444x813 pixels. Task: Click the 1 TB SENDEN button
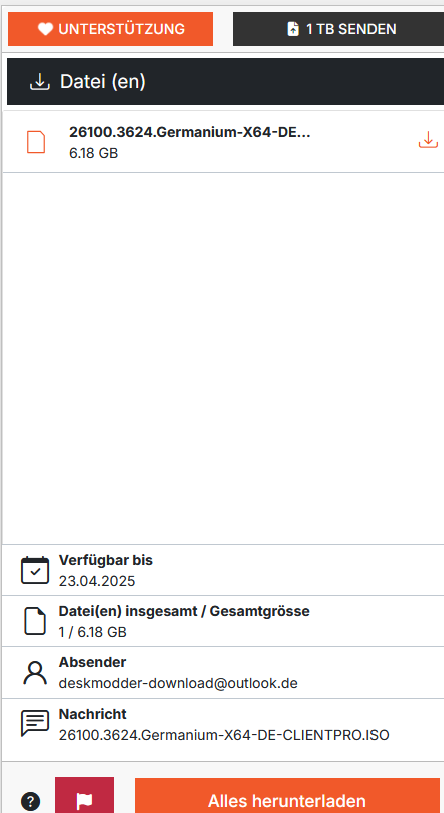pos(338,29)
